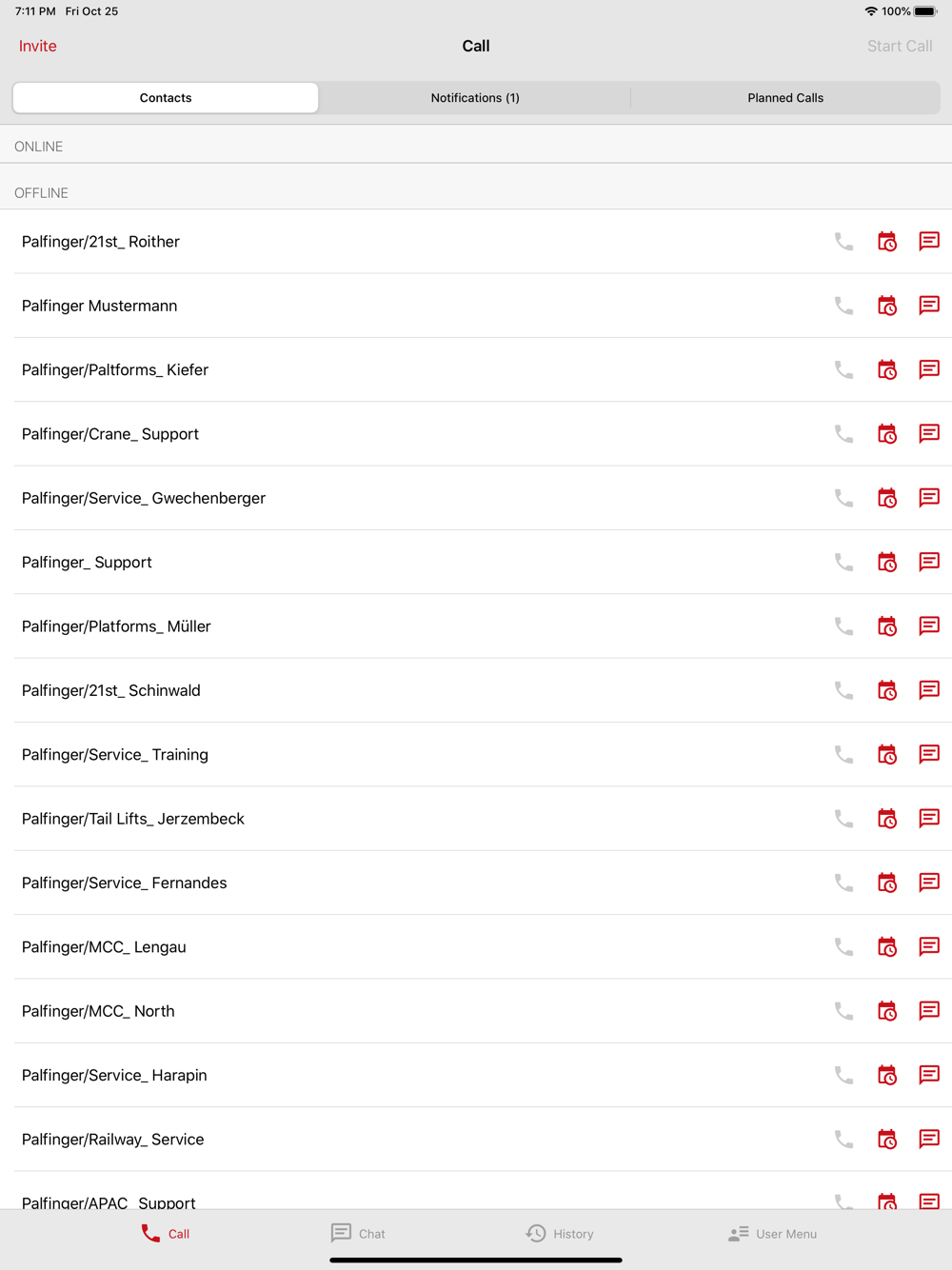Plan a call with Palfinger/Railway_ Service
The height and width of the screenshot is (1270, 952).
(x=887, y=1140)
